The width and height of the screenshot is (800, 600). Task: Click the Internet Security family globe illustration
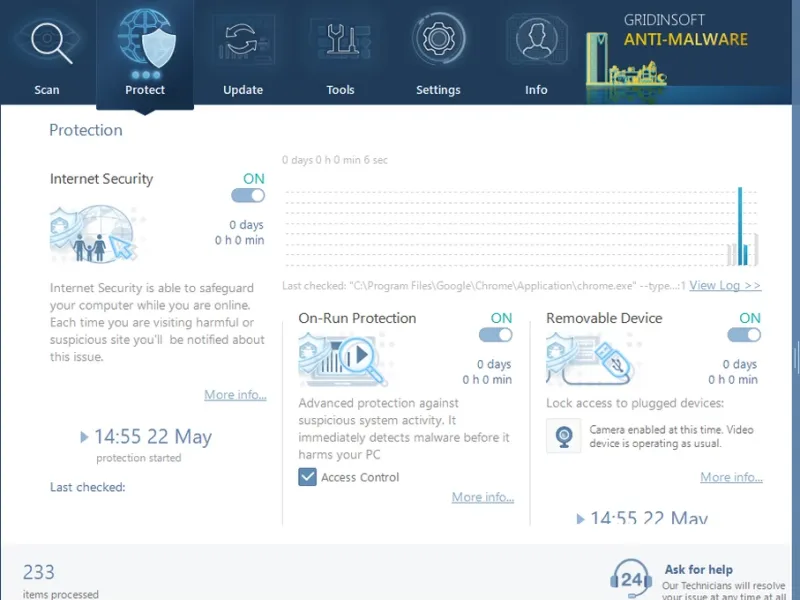[x=93, y=234]
